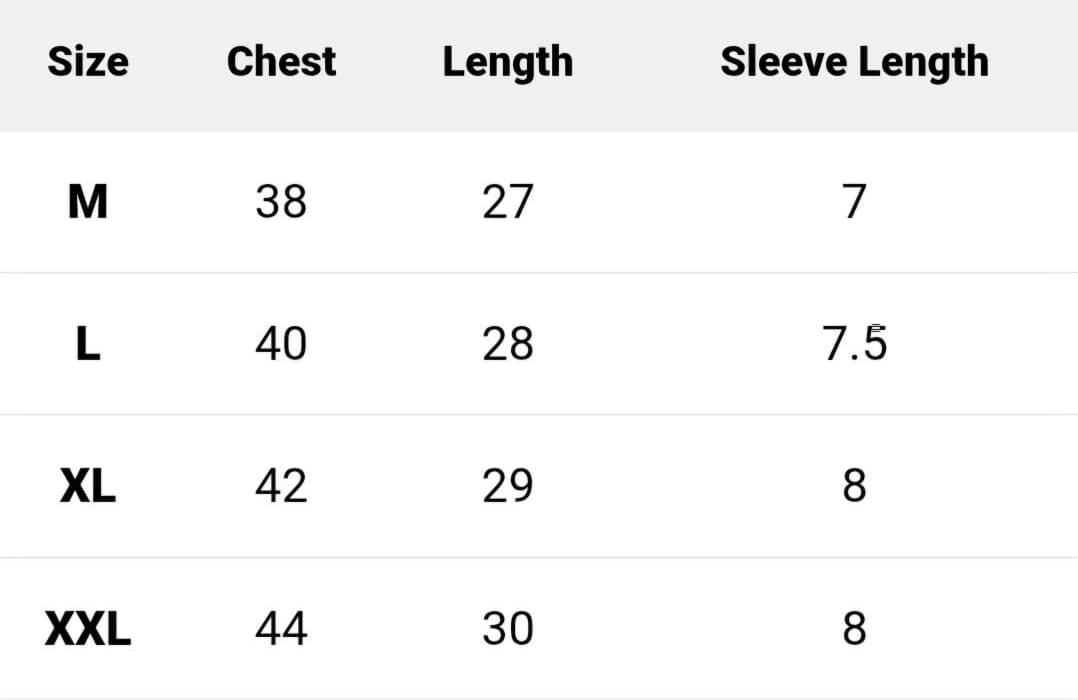Click the Size column header

pos(88,62)
